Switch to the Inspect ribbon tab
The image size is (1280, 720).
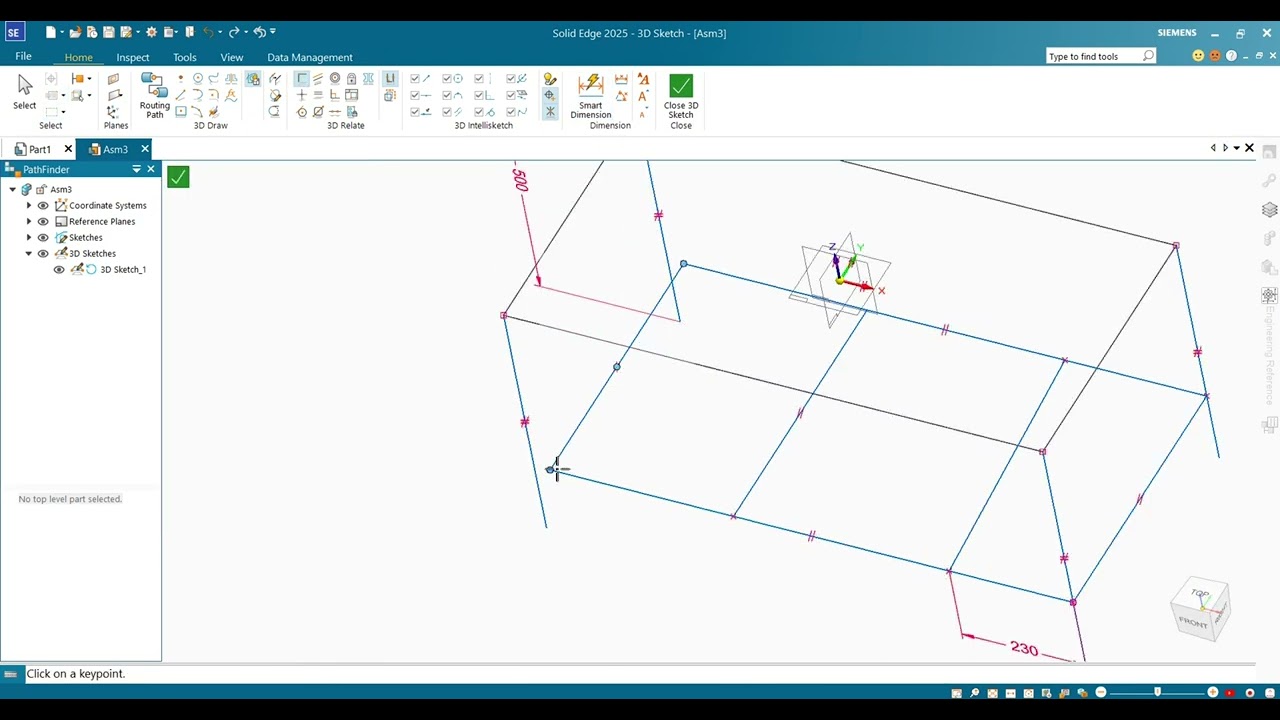tap(132, 57)
